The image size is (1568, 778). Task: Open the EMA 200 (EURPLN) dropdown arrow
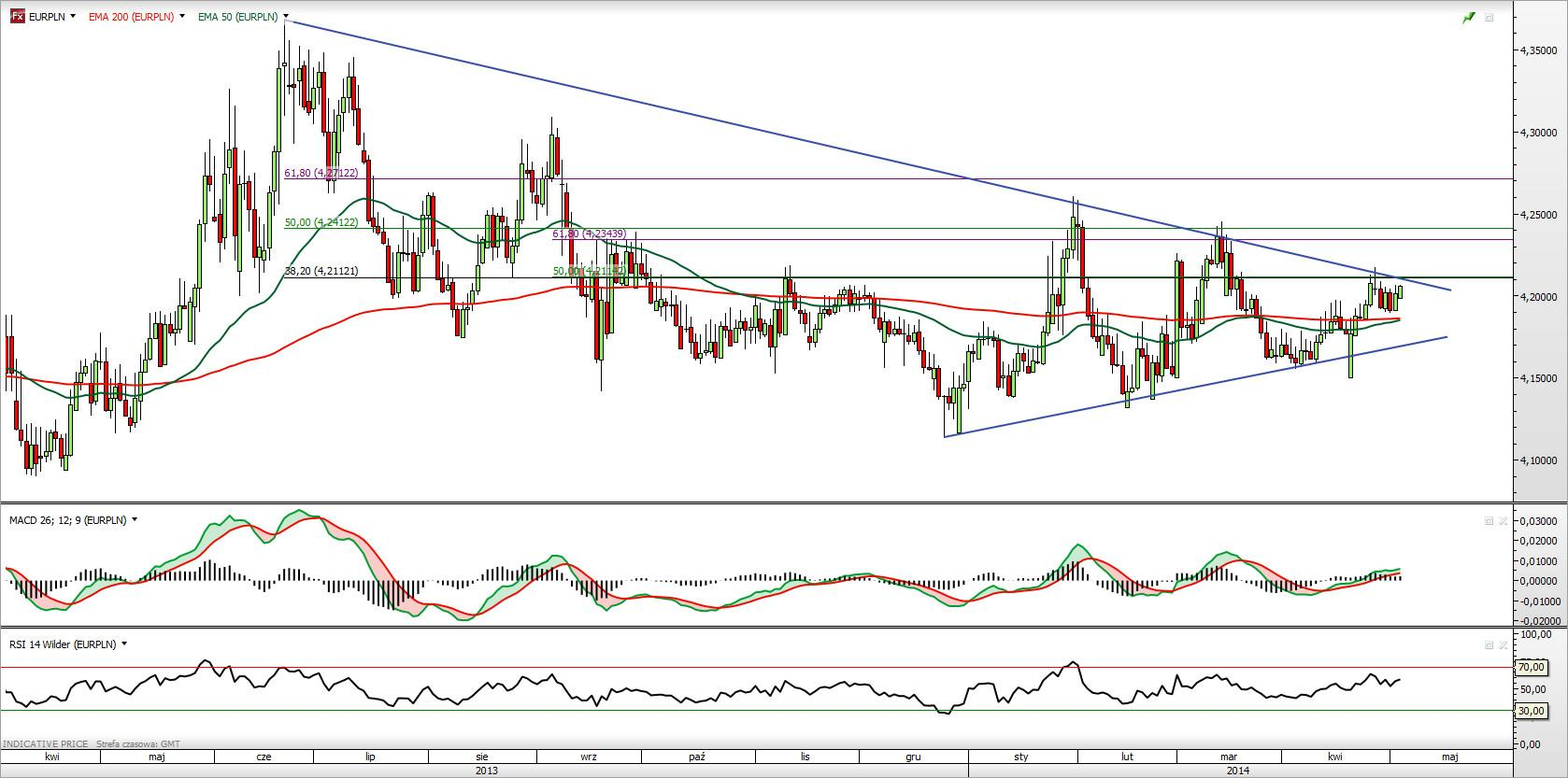181,17
